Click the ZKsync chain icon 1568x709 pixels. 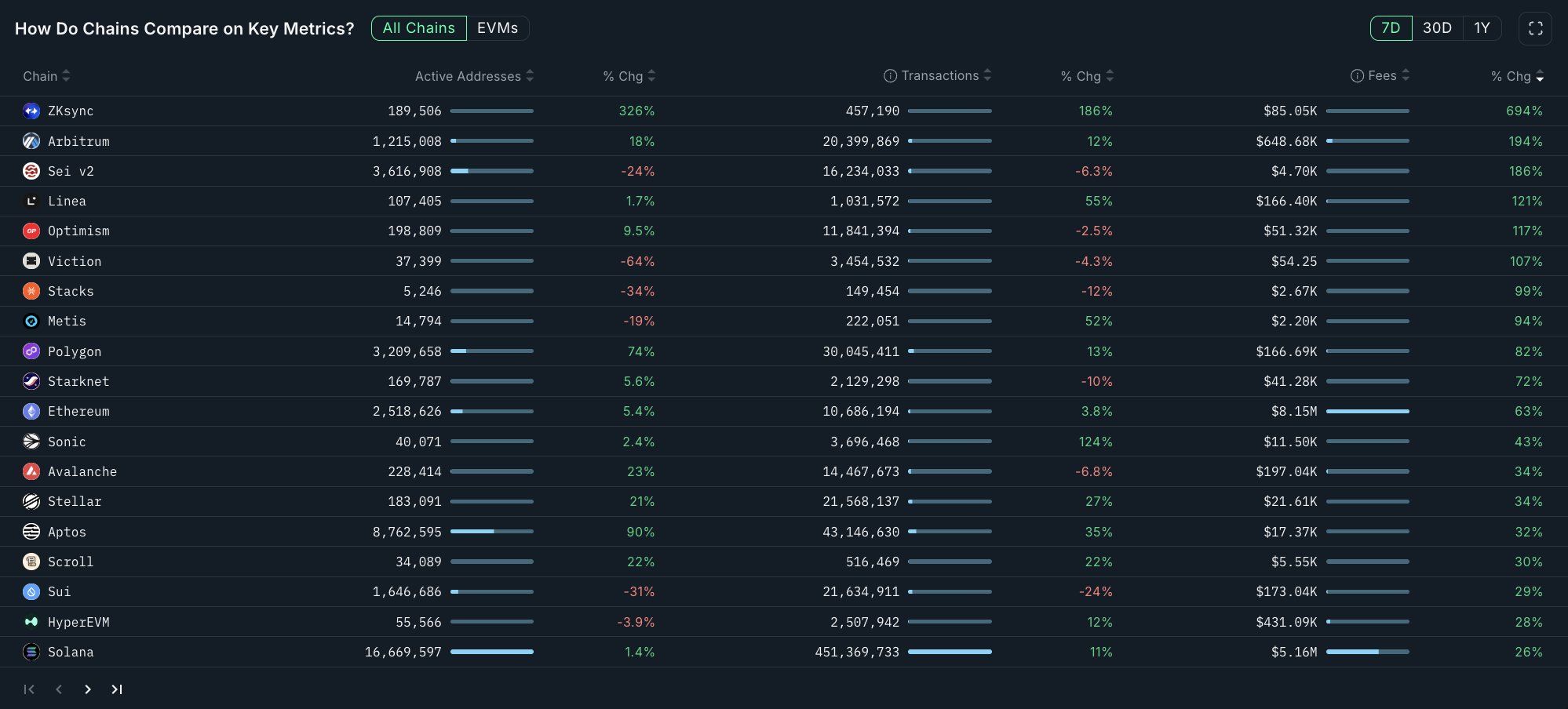[x=31, y=111]
